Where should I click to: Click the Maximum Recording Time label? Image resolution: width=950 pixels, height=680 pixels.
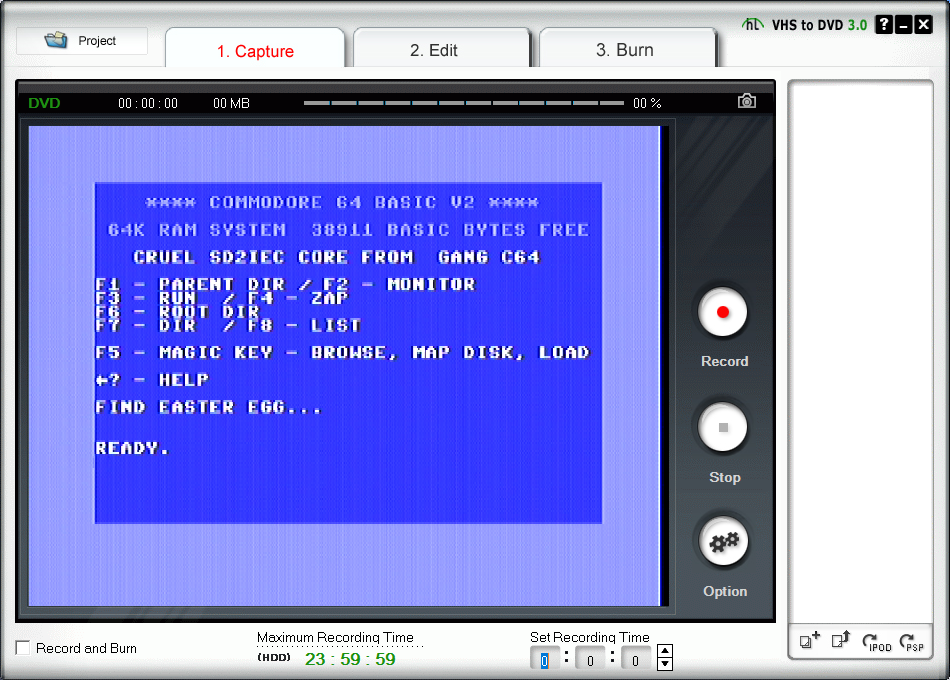(335, 637)
